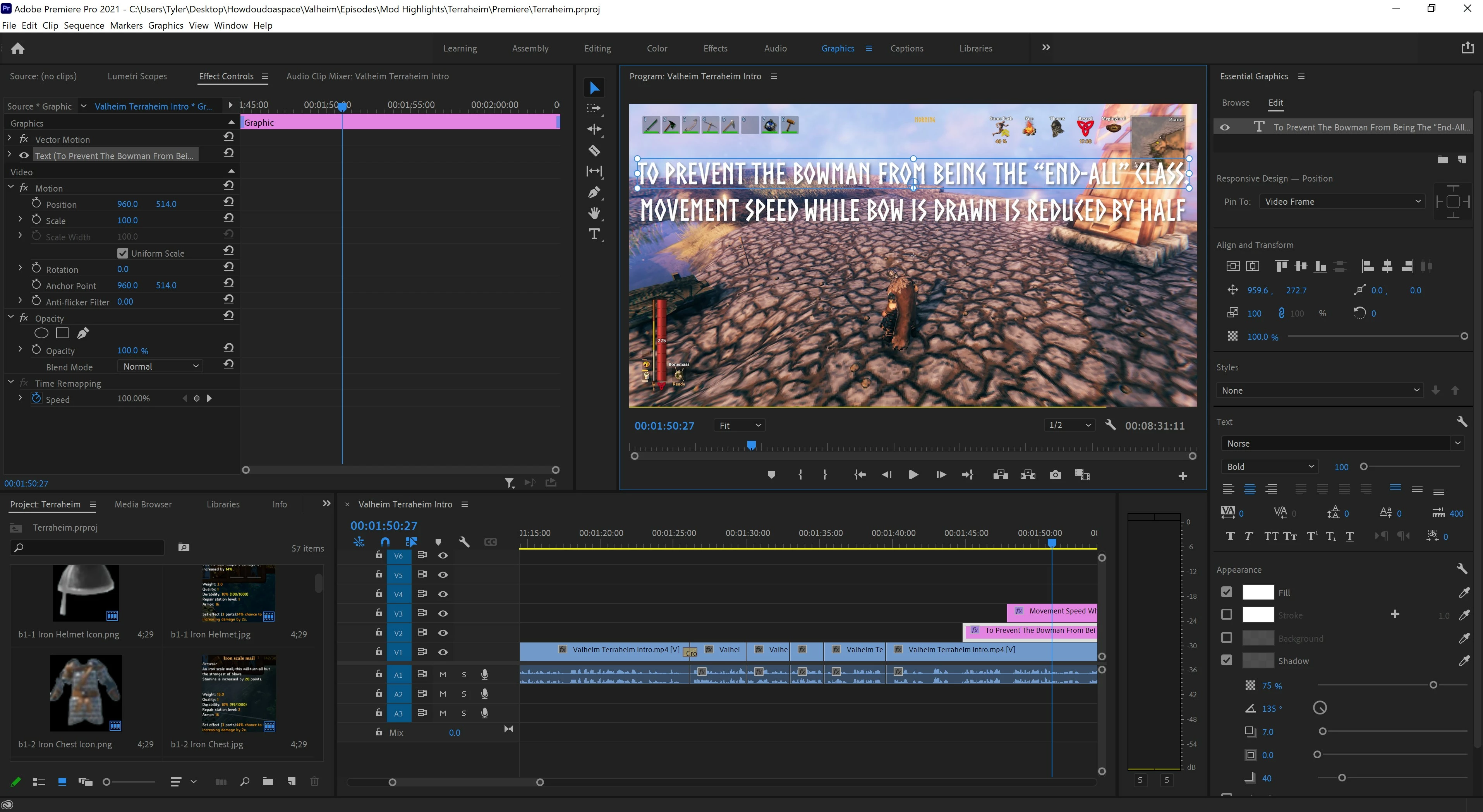Viewport: 1483px width, 812px height.
Task: Select the Hand tool
Action: point(594,213)
